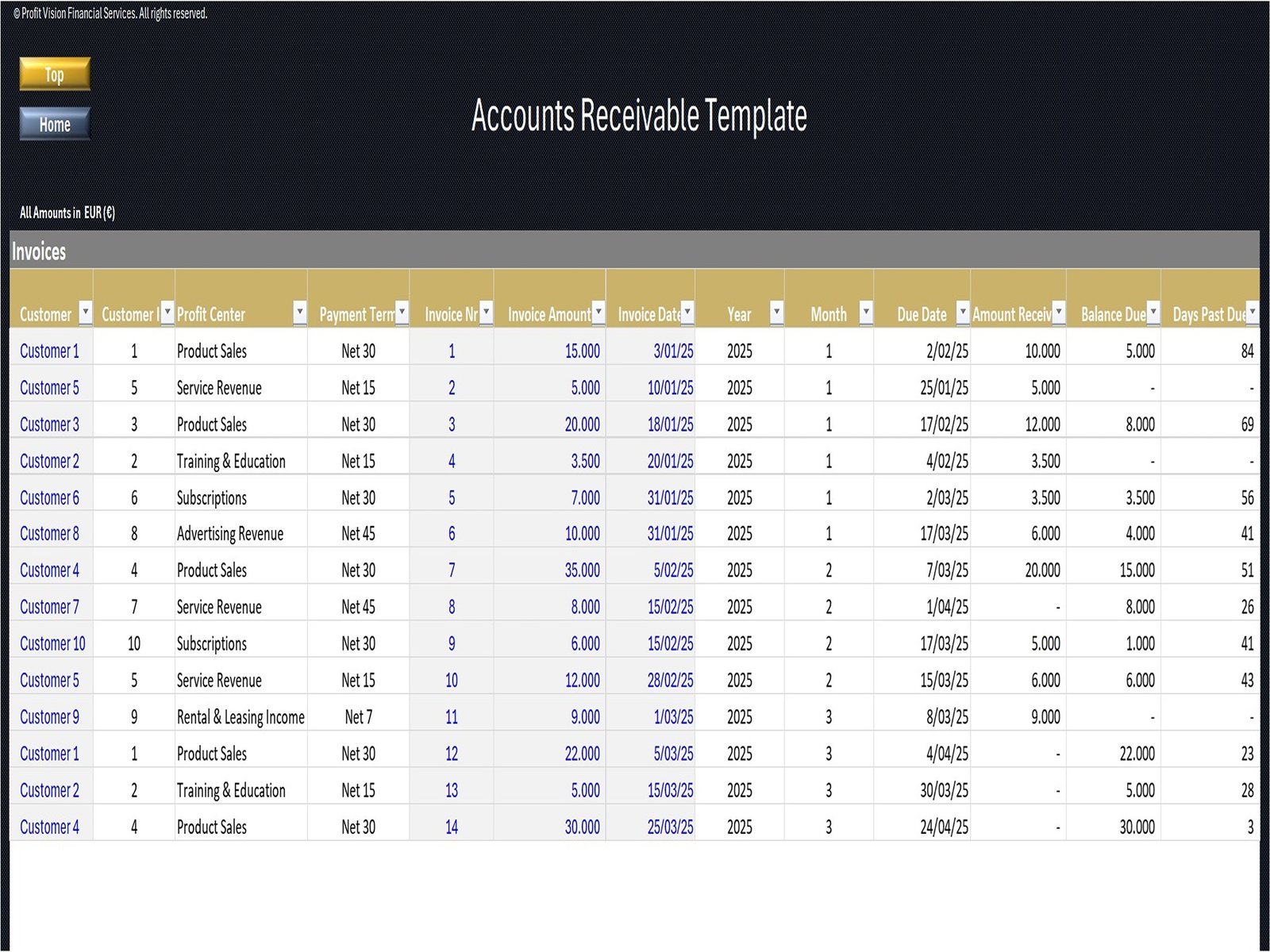1270x952 pixels.
Task: Open the Days Past Due filter dropdown
Action: (1252, 313)
